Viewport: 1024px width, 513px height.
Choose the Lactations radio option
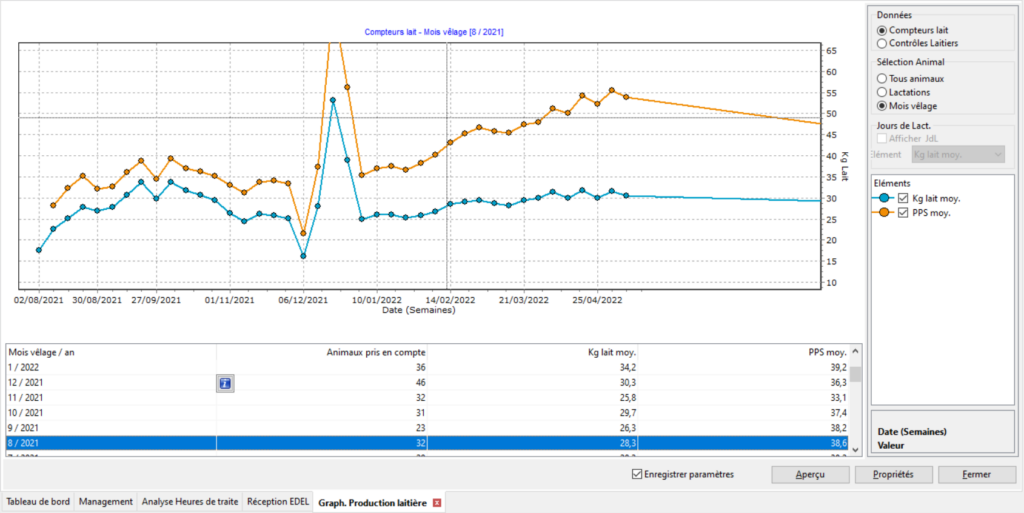[x=881, y=92]
